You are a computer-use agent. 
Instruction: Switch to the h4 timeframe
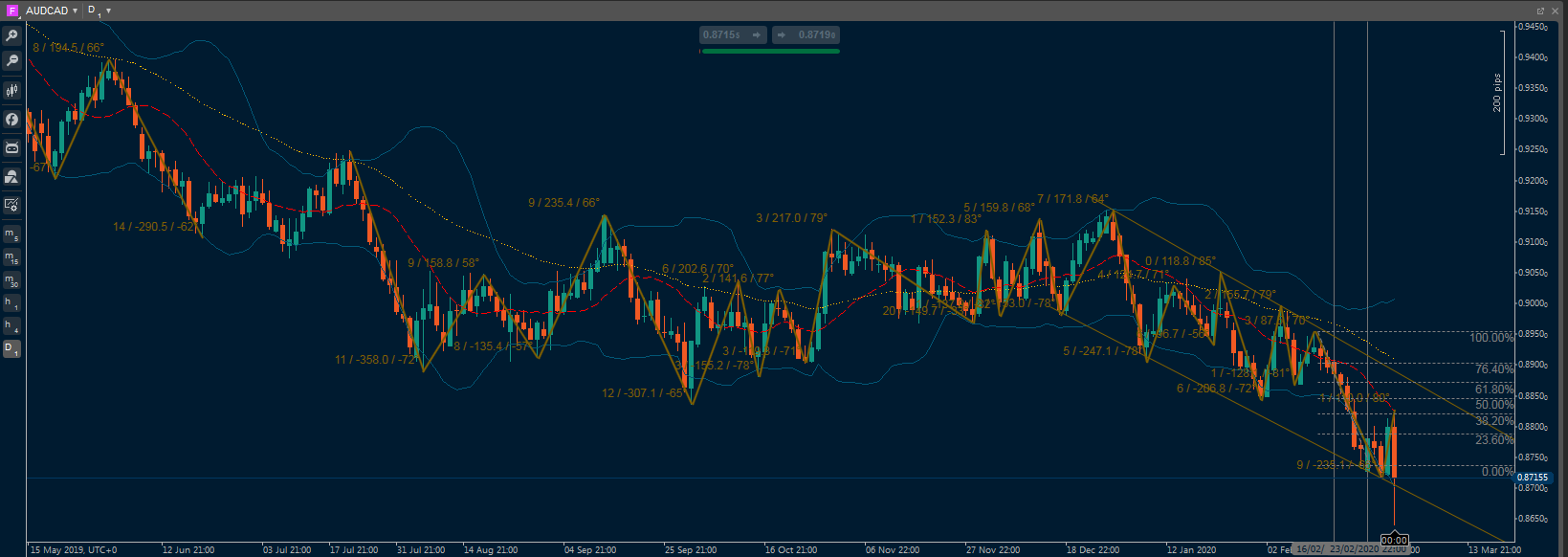(x=11, y=326)
